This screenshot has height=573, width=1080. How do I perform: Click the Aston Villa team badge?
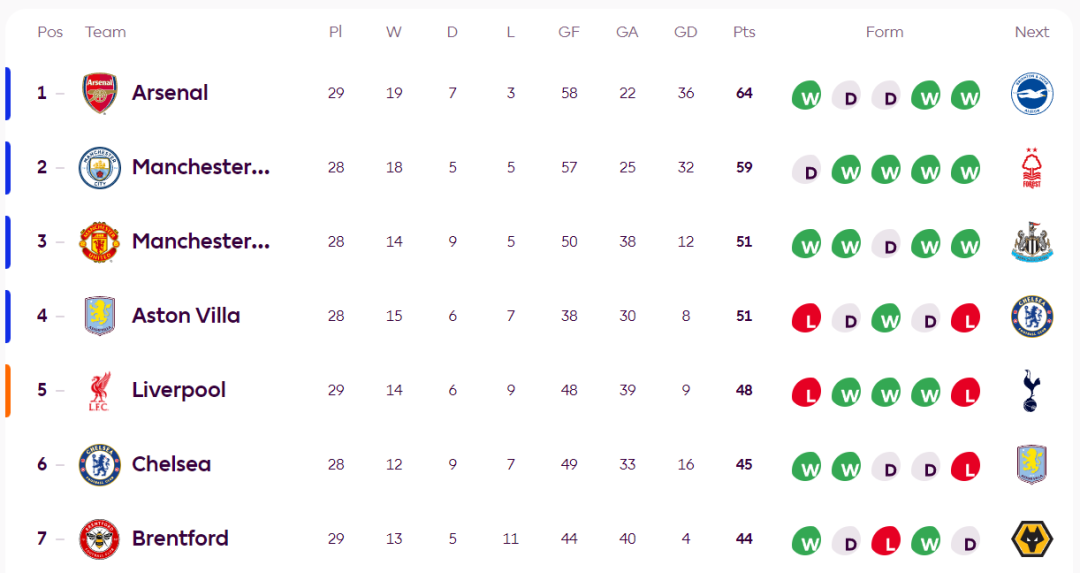click(x=100, y=316)
